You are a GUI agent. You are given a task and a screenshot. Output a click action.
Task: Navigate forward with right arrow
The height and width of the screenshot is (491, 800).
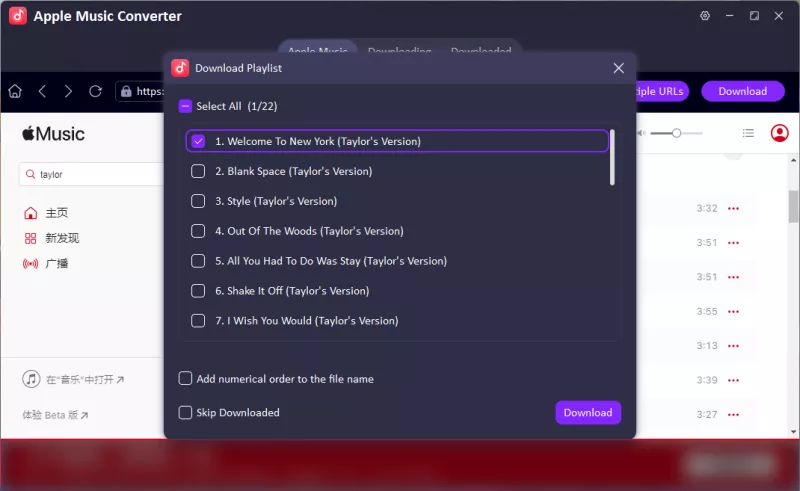pos(68,91)
